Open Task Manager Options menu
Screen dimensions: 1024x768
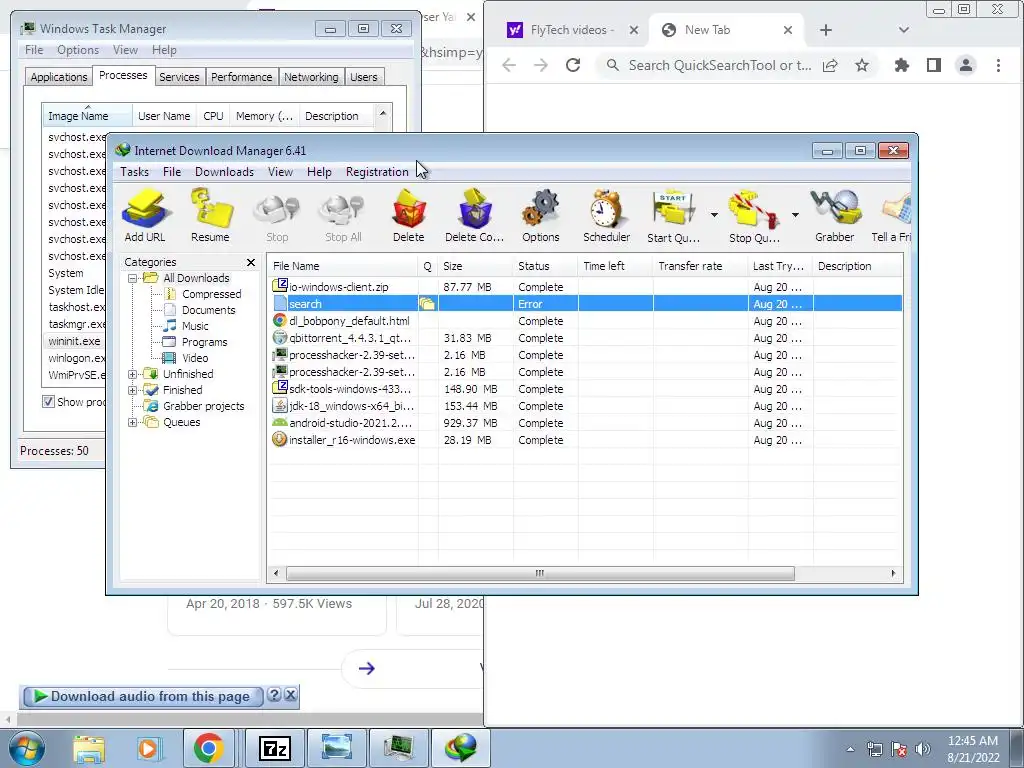(78, 50)
